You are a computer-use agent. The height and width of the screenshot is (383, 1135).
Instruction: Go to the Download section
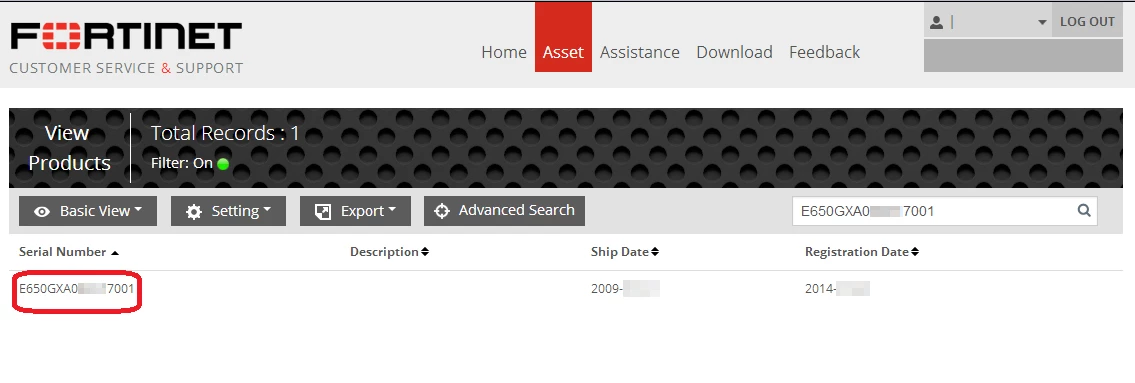(734, 52)
